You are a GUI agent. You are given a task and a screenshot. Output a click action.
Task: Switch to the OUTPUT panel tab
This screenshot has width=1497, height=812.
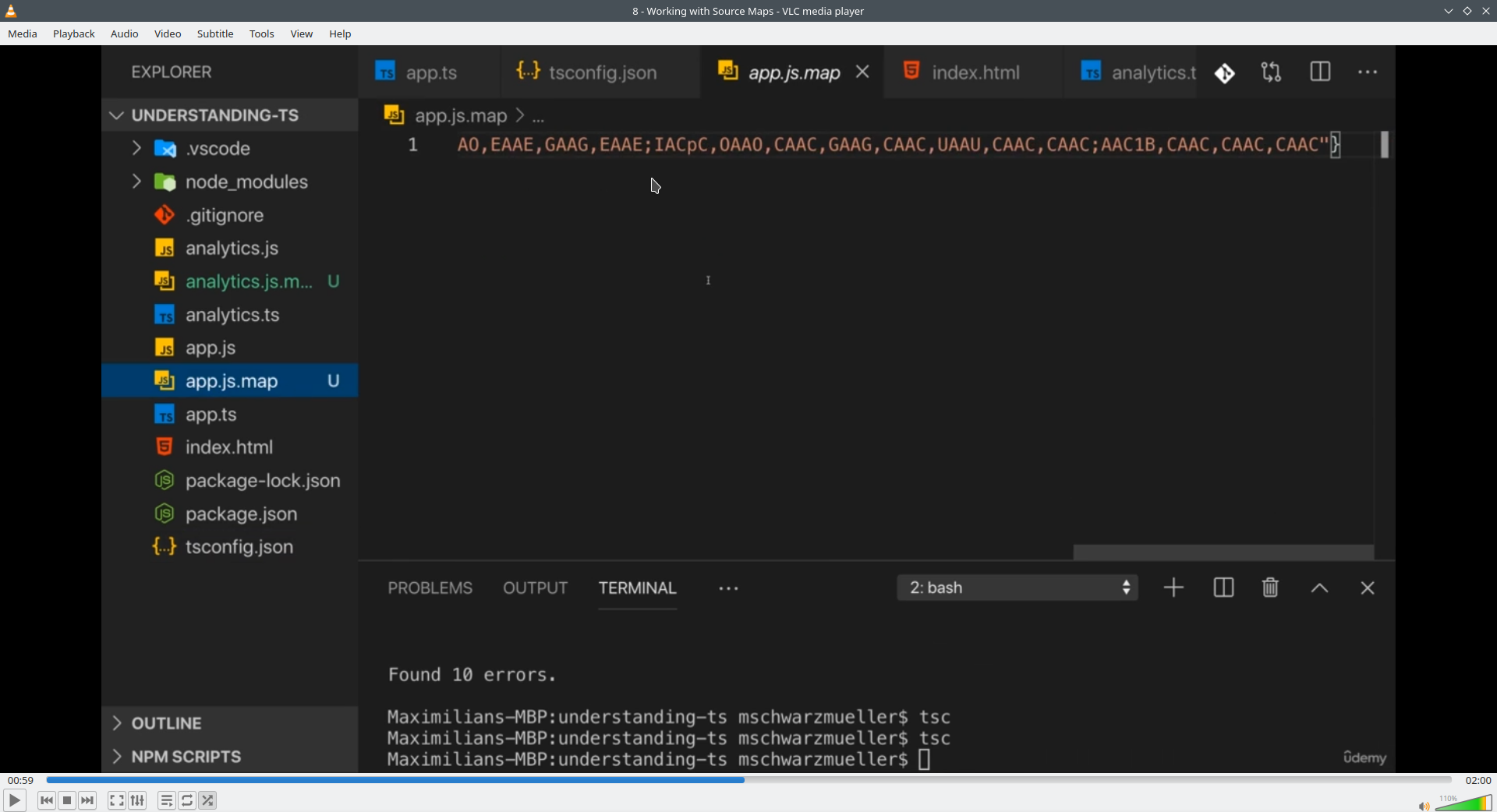click(536, 588)
